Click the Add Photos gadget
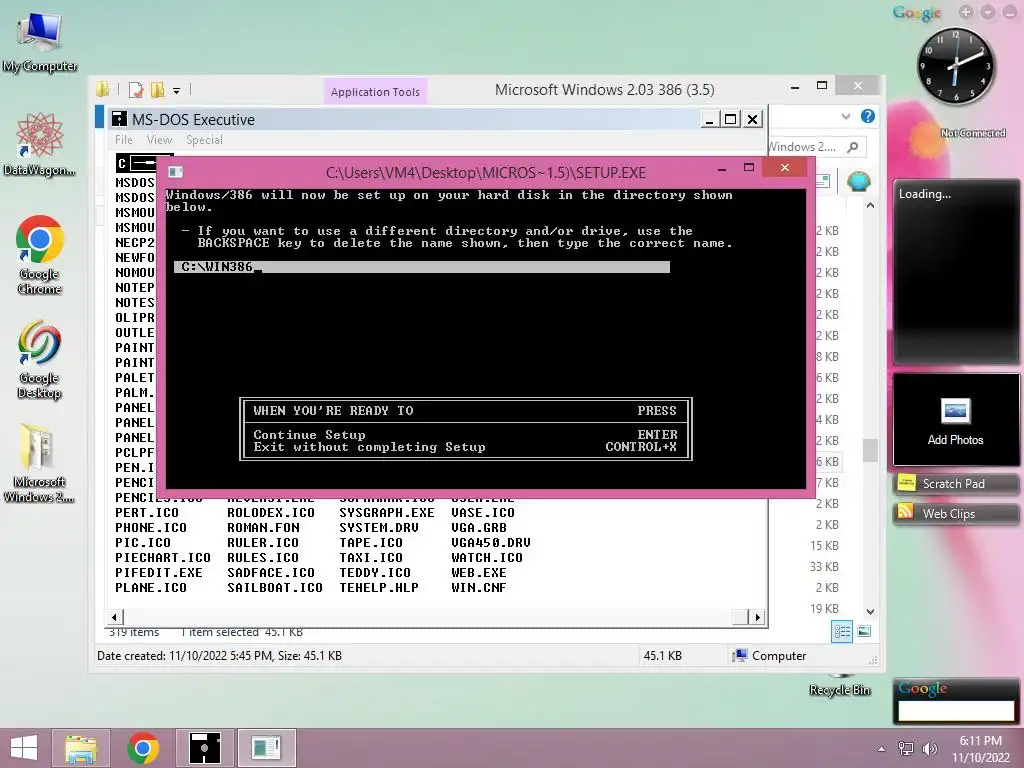 [x=955, y=420]
